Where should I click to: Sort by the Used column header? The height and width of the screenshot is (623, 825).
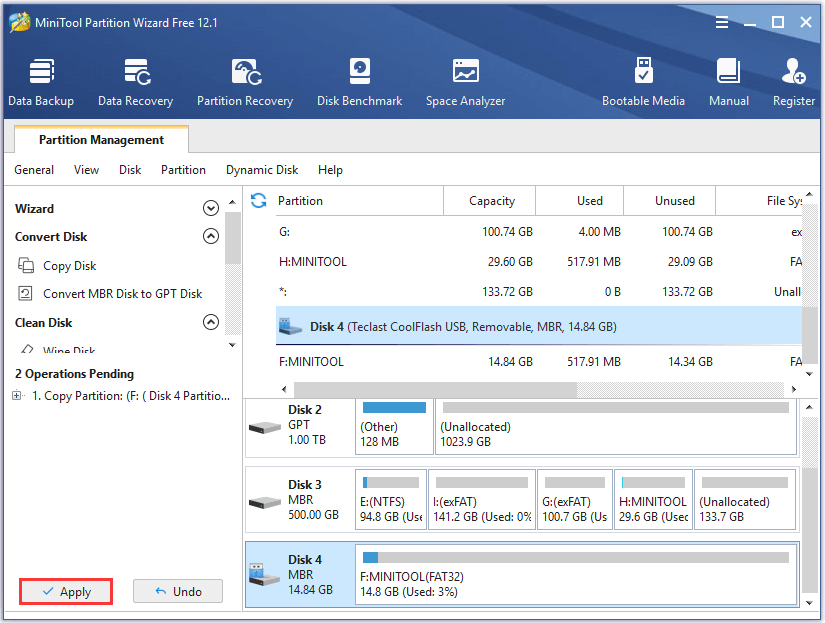pos(580,200)
